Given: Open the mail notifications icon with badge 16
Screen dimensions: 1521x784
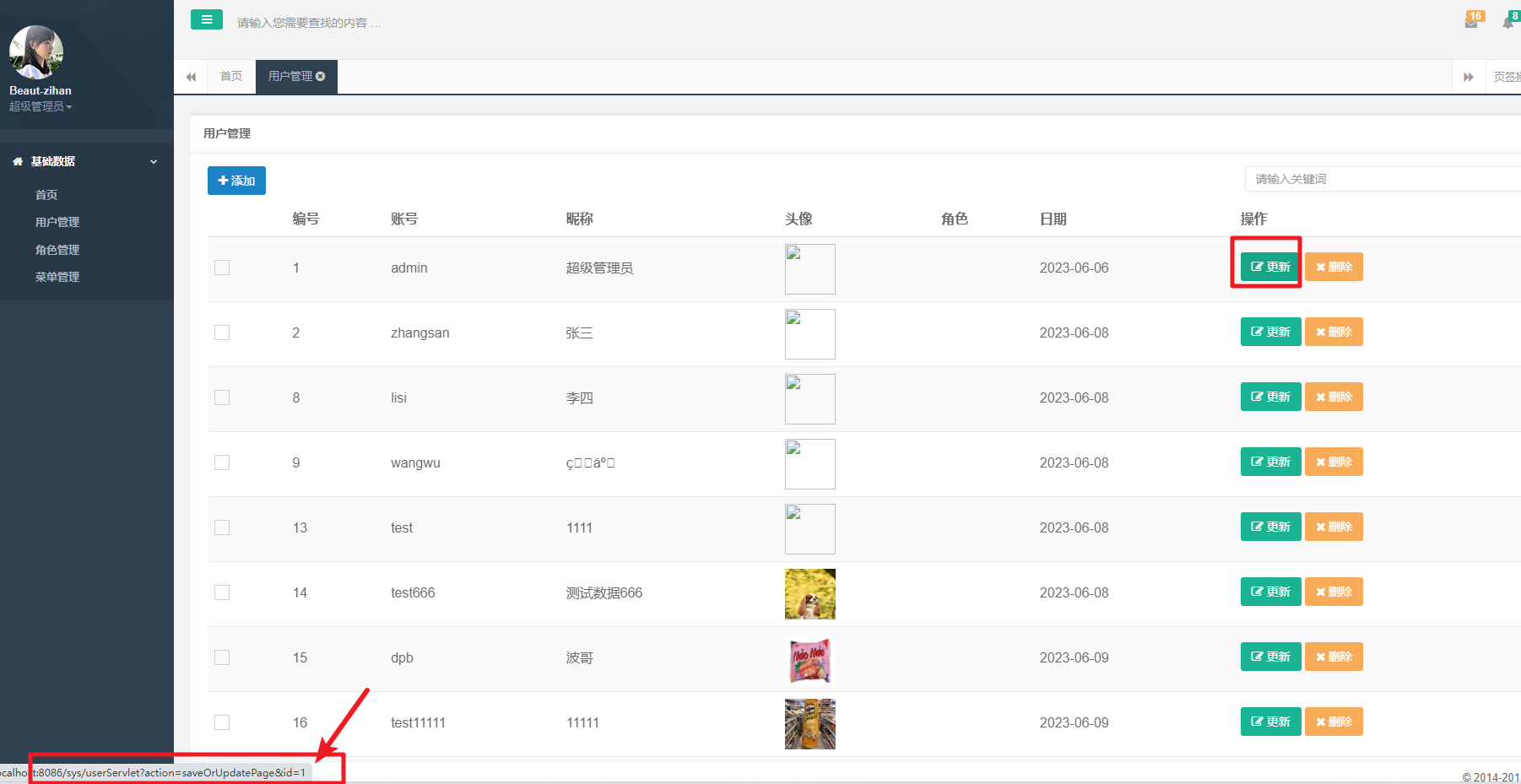Looking at the screenshot, I should pyautogui.click(x=1472, y=21).
